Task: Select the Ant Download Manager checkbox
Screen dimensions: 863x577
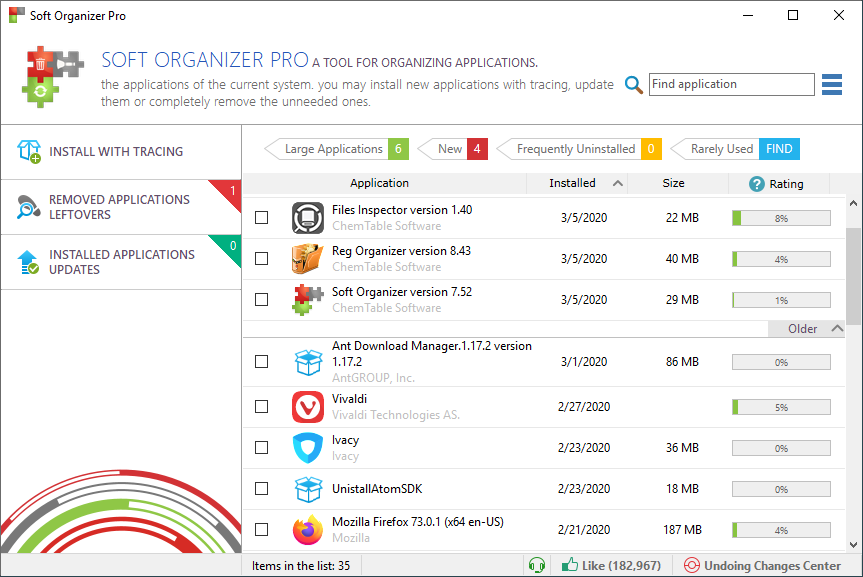Action: 261,362
